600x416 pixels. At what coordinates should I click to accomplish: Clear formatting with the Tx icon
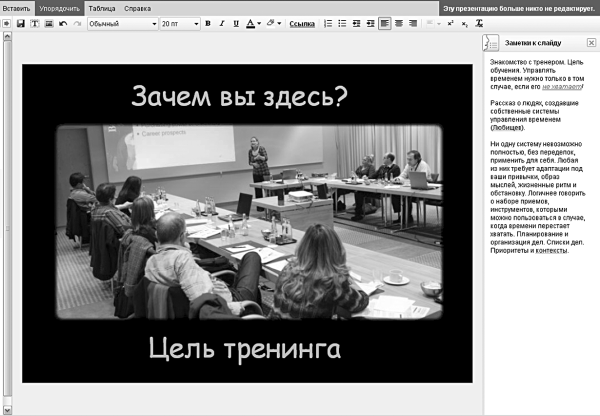click(x=479, y=23)
